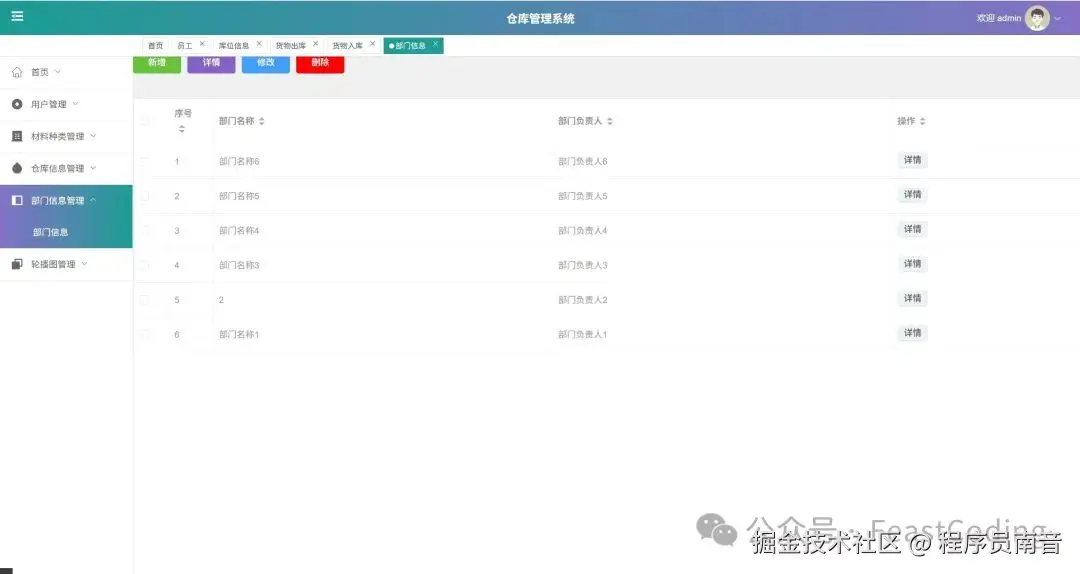Toggle the hamburger menu icon
The width and height of the screenshot is (1080, 574).
[x=17, y=16]
